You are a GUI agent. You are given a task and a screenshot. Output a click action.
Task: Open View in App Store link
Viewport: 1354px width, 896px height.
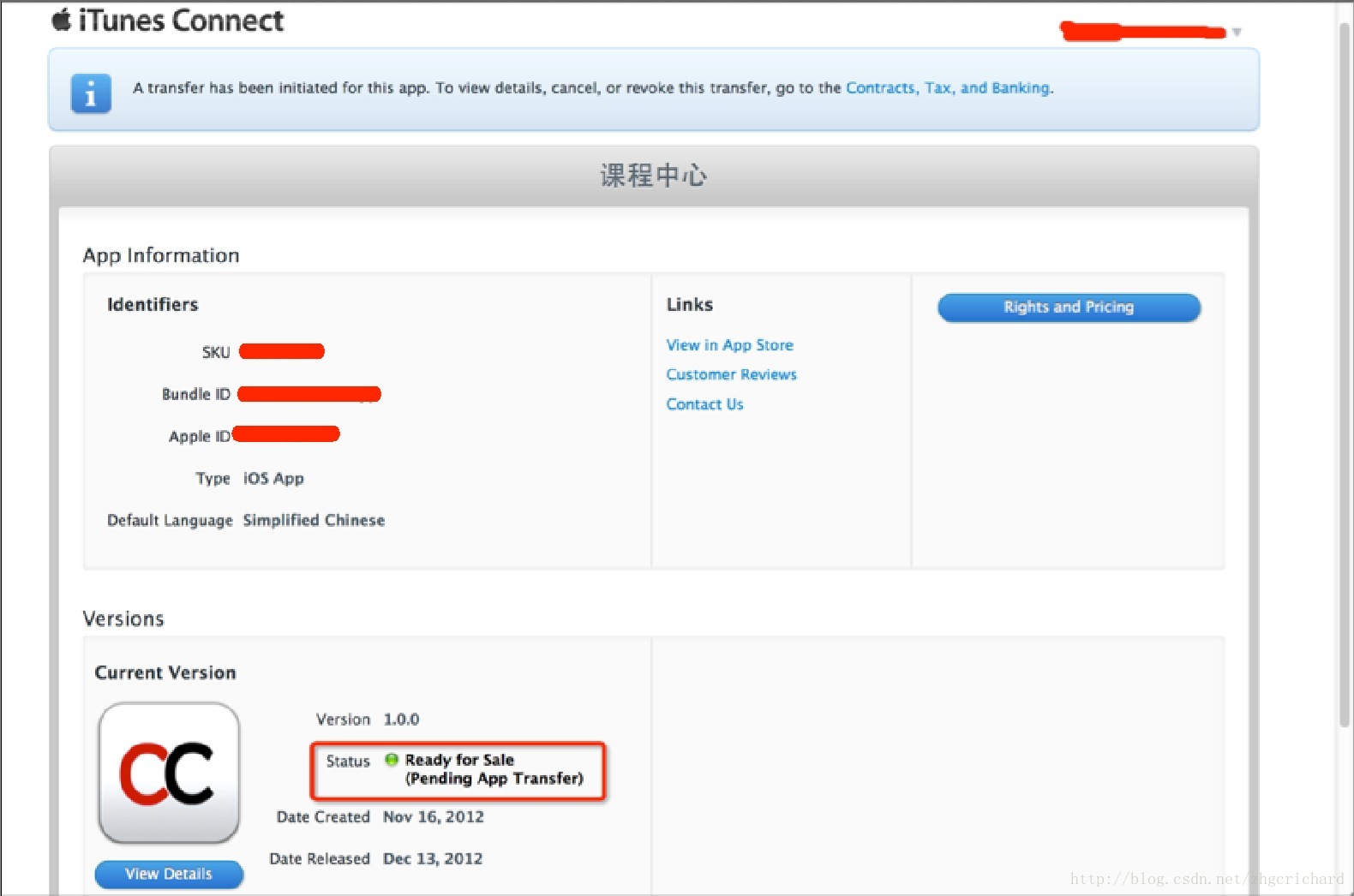(x=730, y=345)
